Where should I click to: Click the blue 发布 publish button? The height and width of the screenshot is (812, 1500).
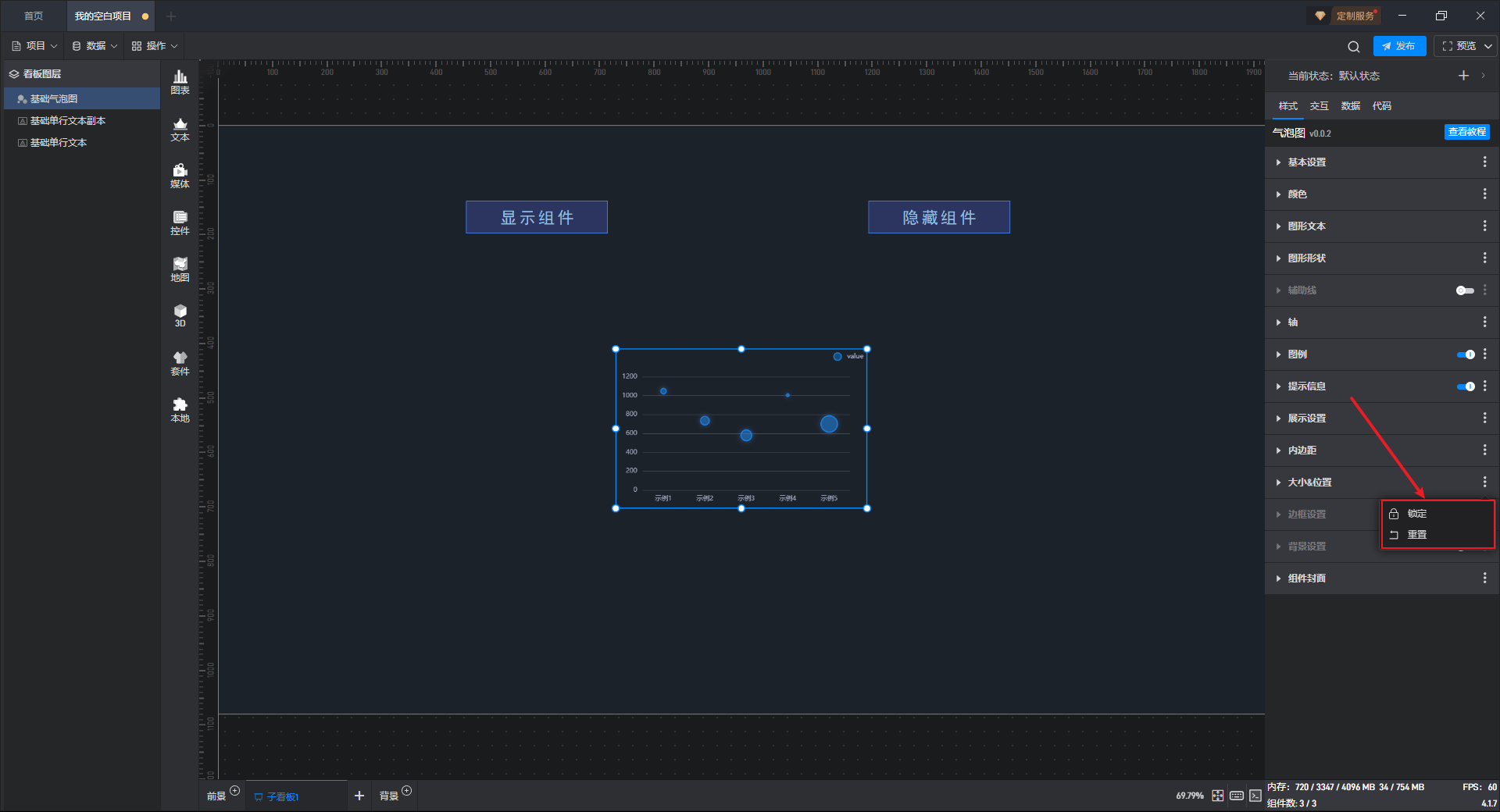pyautogui.click(x=1399, y=46)
